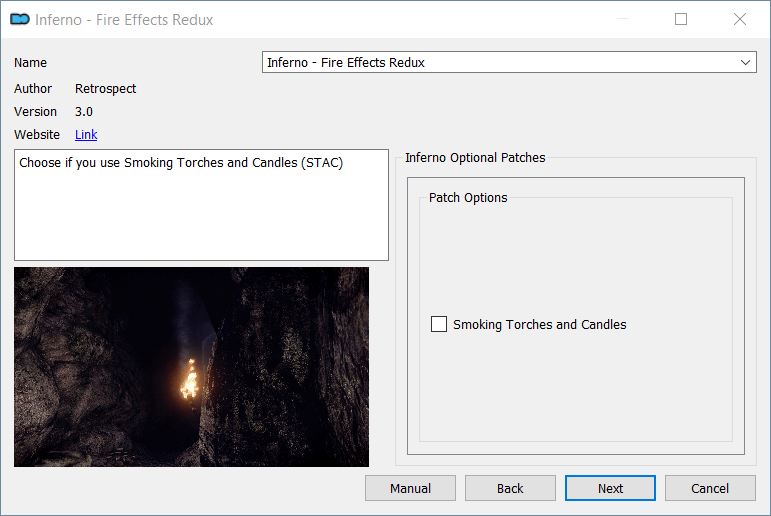Enable Smoking Torches and Candles checkbox
771x516 pixels.
click(x=439, y=324)
